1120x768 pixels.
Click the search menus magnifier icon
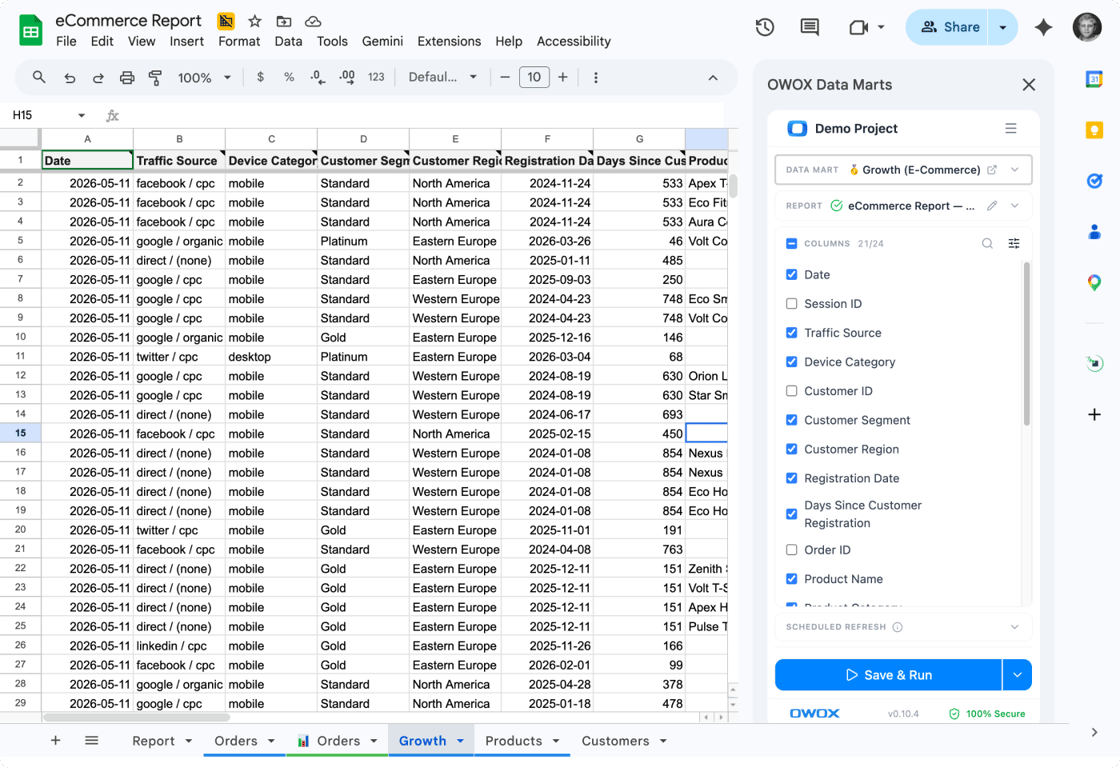(39, 77)
